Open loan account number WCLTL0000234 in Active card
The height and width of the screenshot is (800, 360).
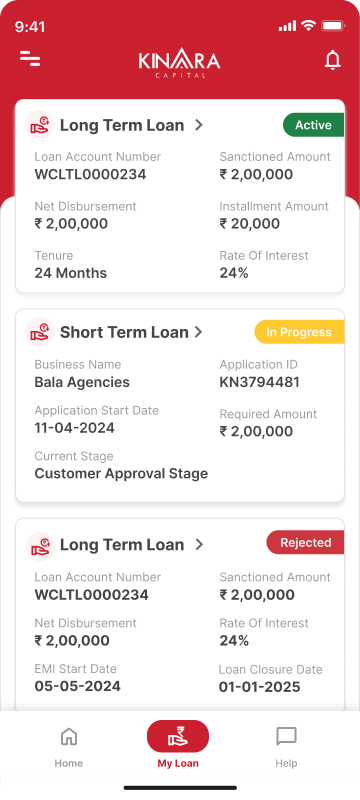click(x=90, y=174)
